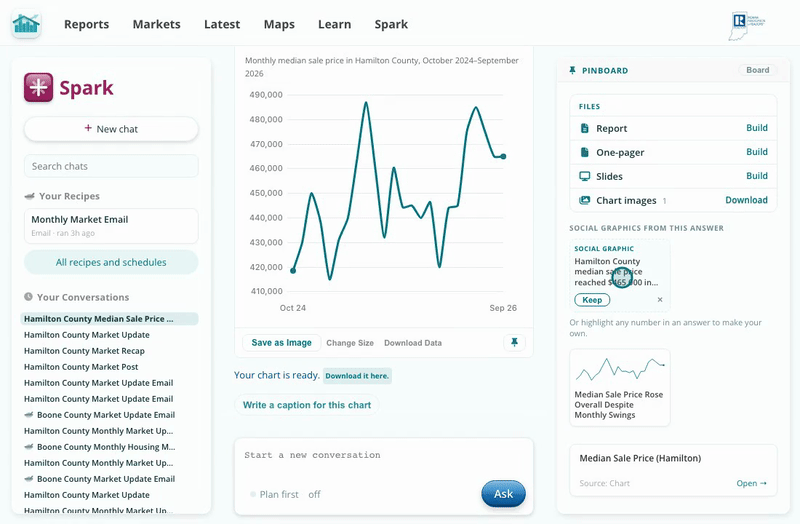Open the Learn page
Screen dimensions: 800x524
(334, 24)
